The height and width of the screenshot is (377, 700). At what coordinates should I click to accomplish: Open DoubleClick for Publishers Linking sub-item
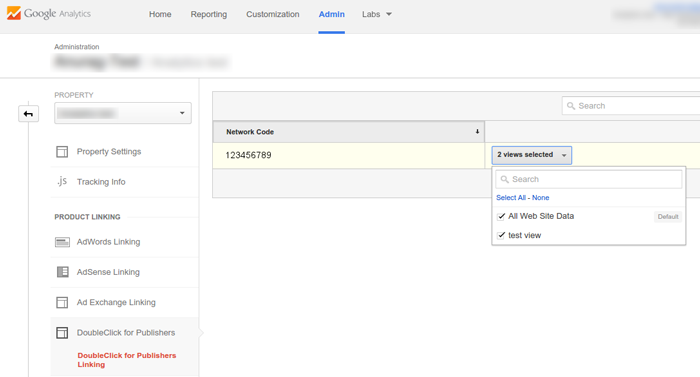[127, 360]
